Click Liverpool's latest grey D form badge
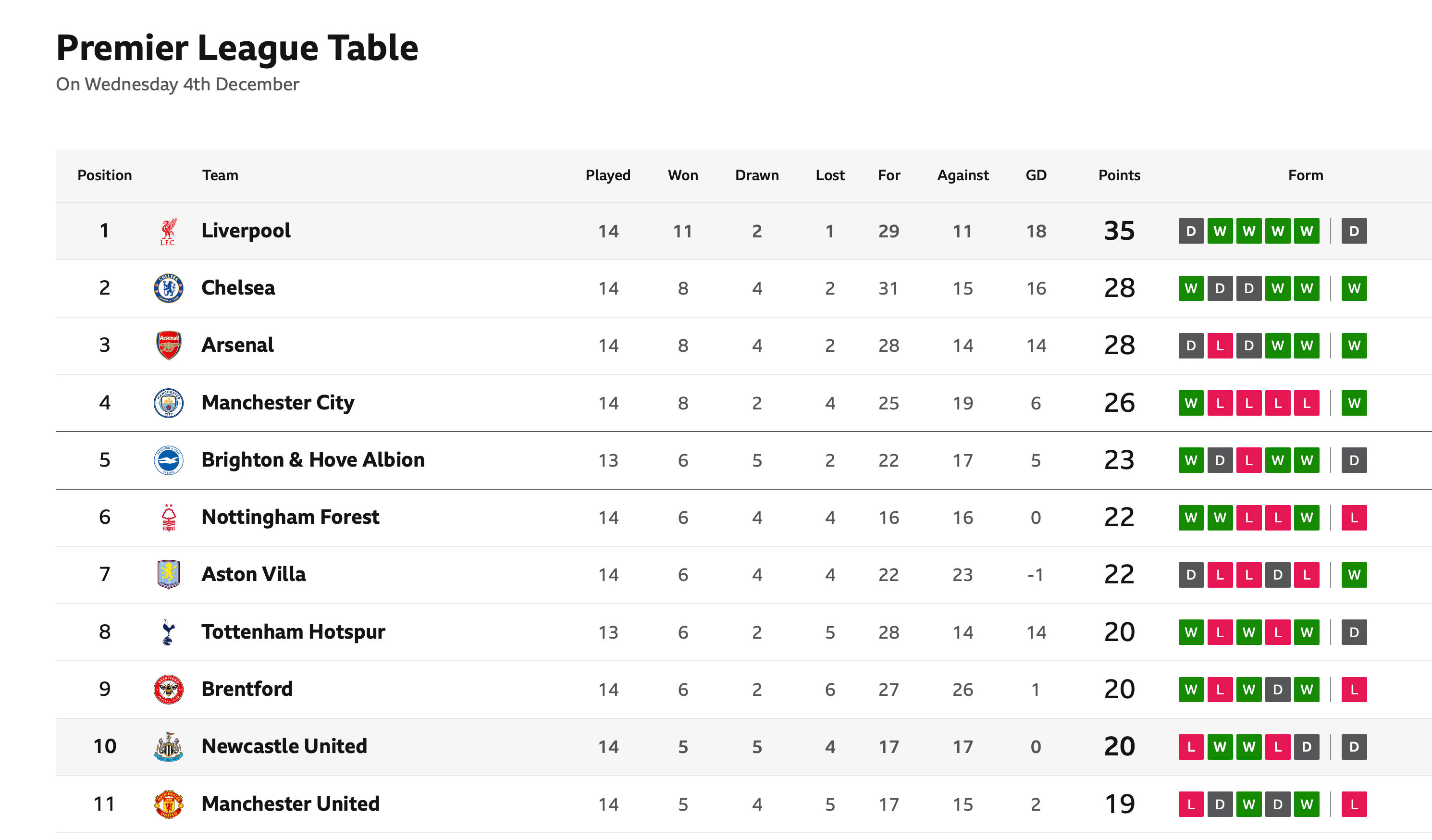The image size is (1432, 840). 1354,231
